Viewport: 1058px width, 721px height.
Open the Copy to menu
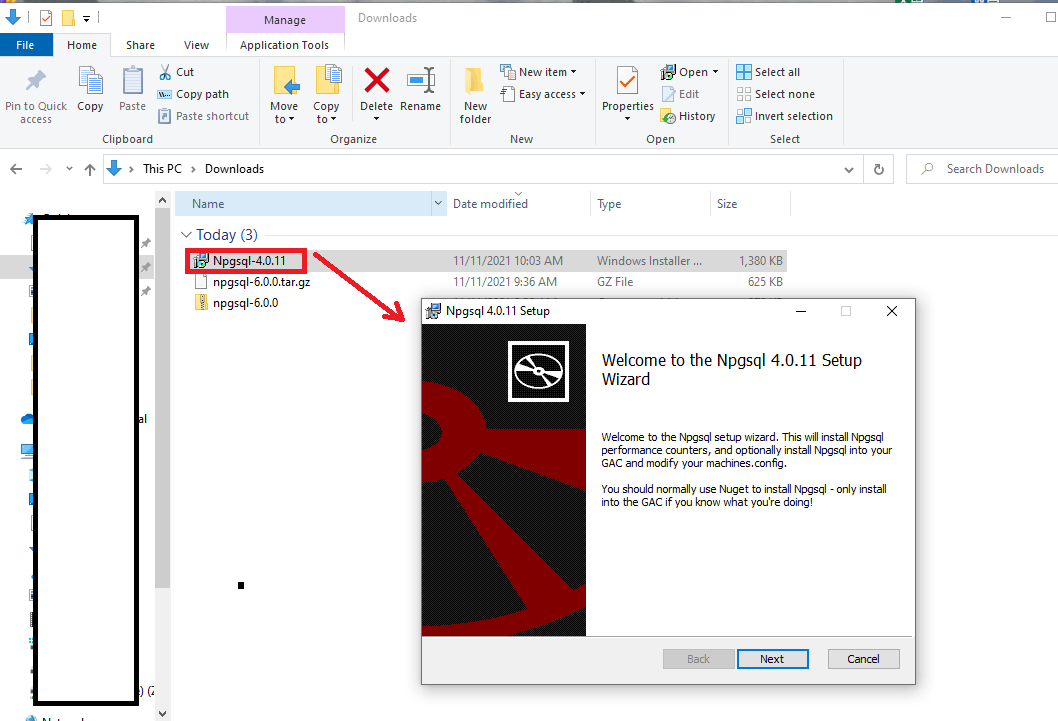(326, 95)
